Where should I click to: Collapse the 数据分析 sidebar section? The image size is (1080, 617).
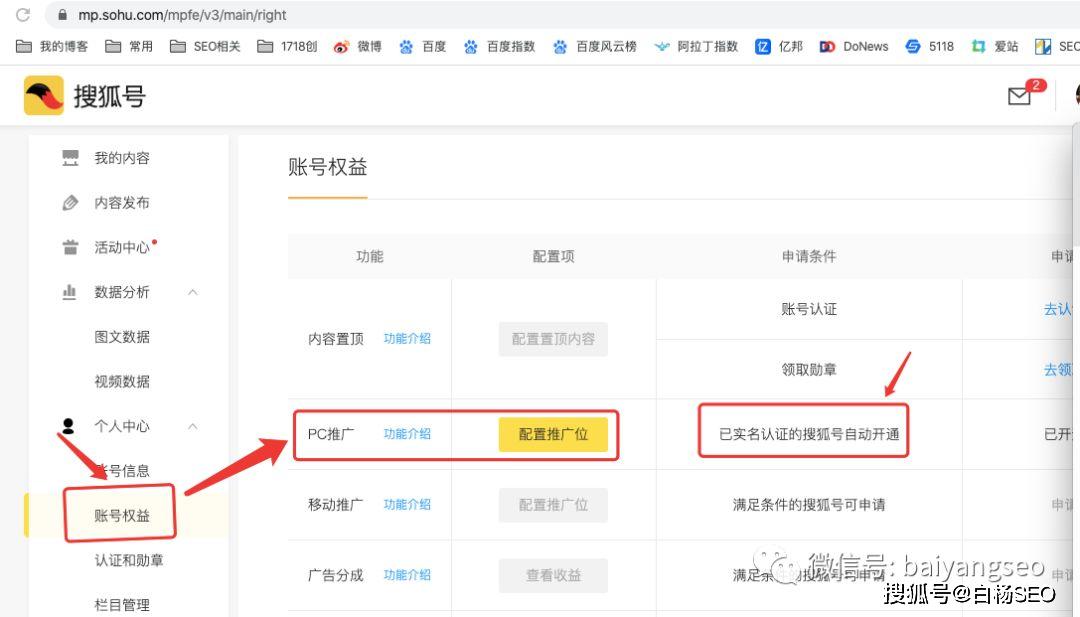[x=193, y=292]
